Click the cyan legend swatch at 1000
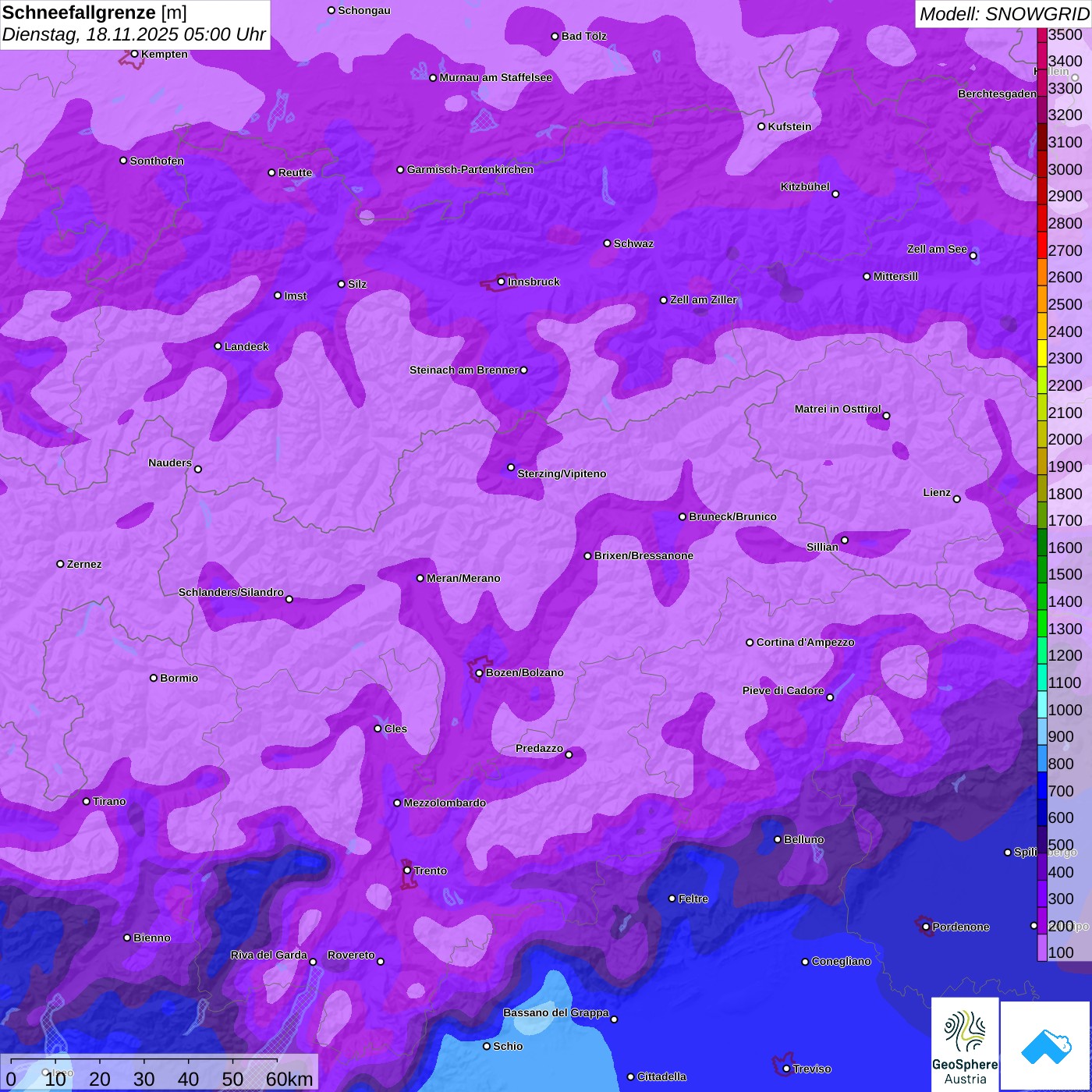This screenshot has height=1092, width=1092. [x=1042, y=704]
